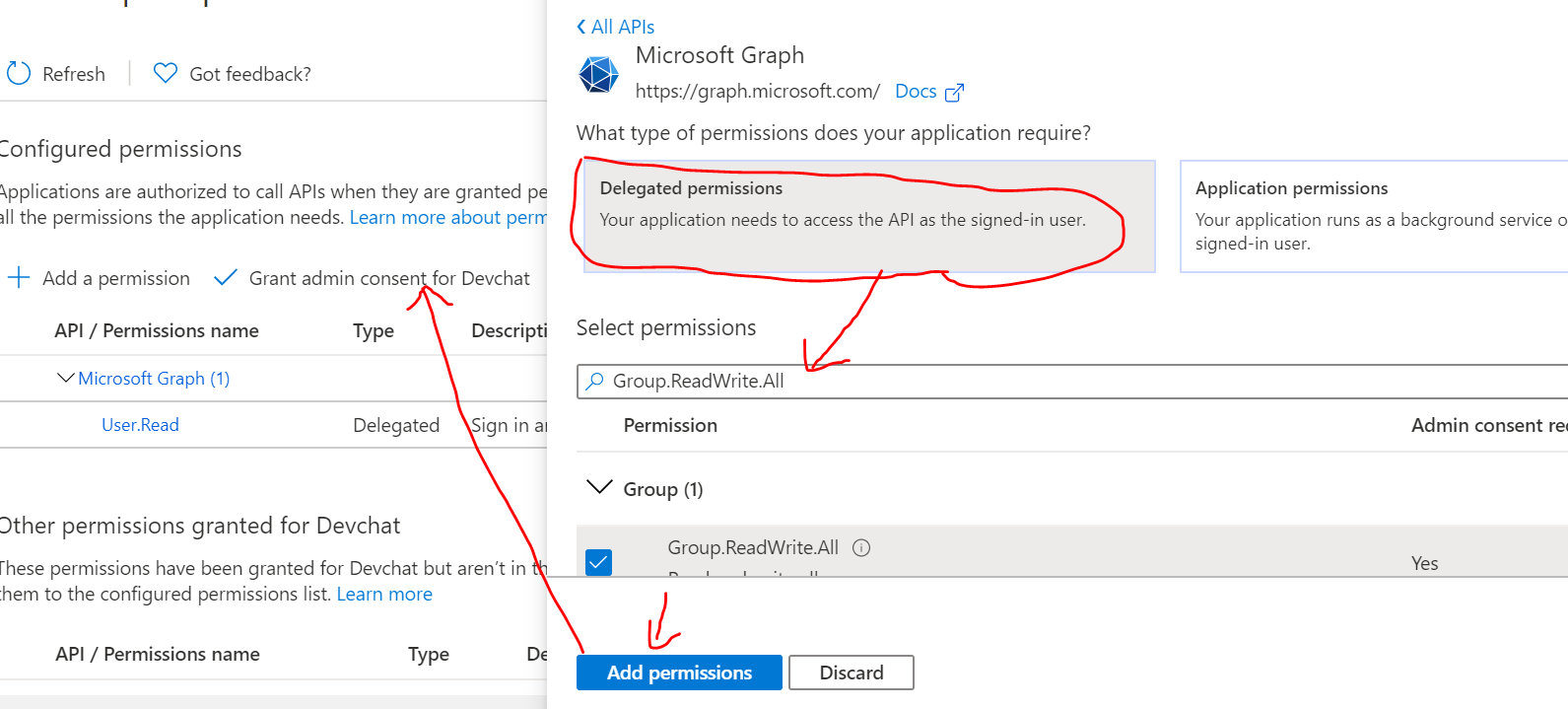Viewport: 1568px width, 709px height.
Task: Click the Microsoft Graph logo icon
Action: coord(598,74)
